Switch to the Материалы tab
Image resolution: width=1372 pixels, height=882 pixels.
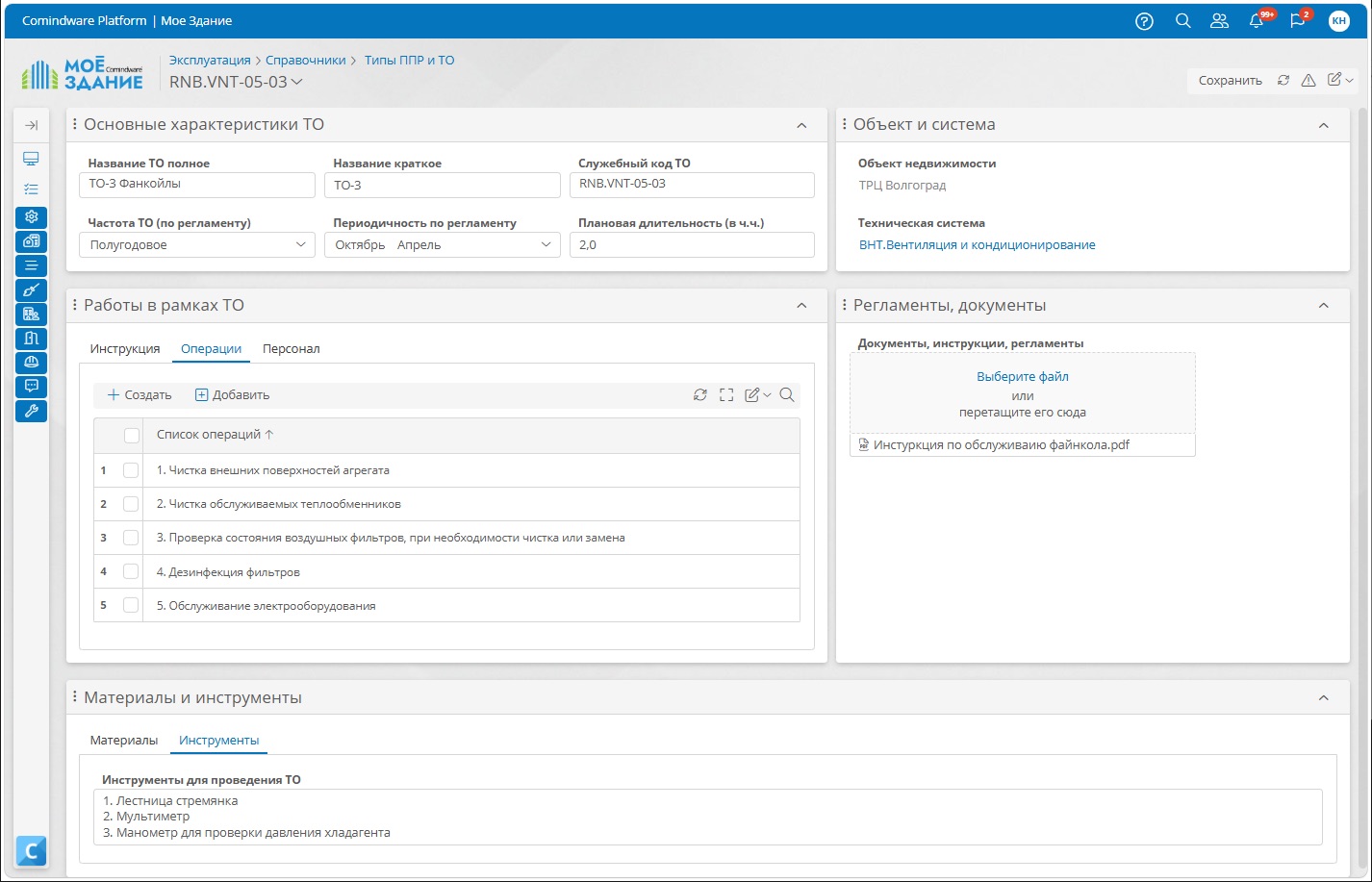(124, 740)
